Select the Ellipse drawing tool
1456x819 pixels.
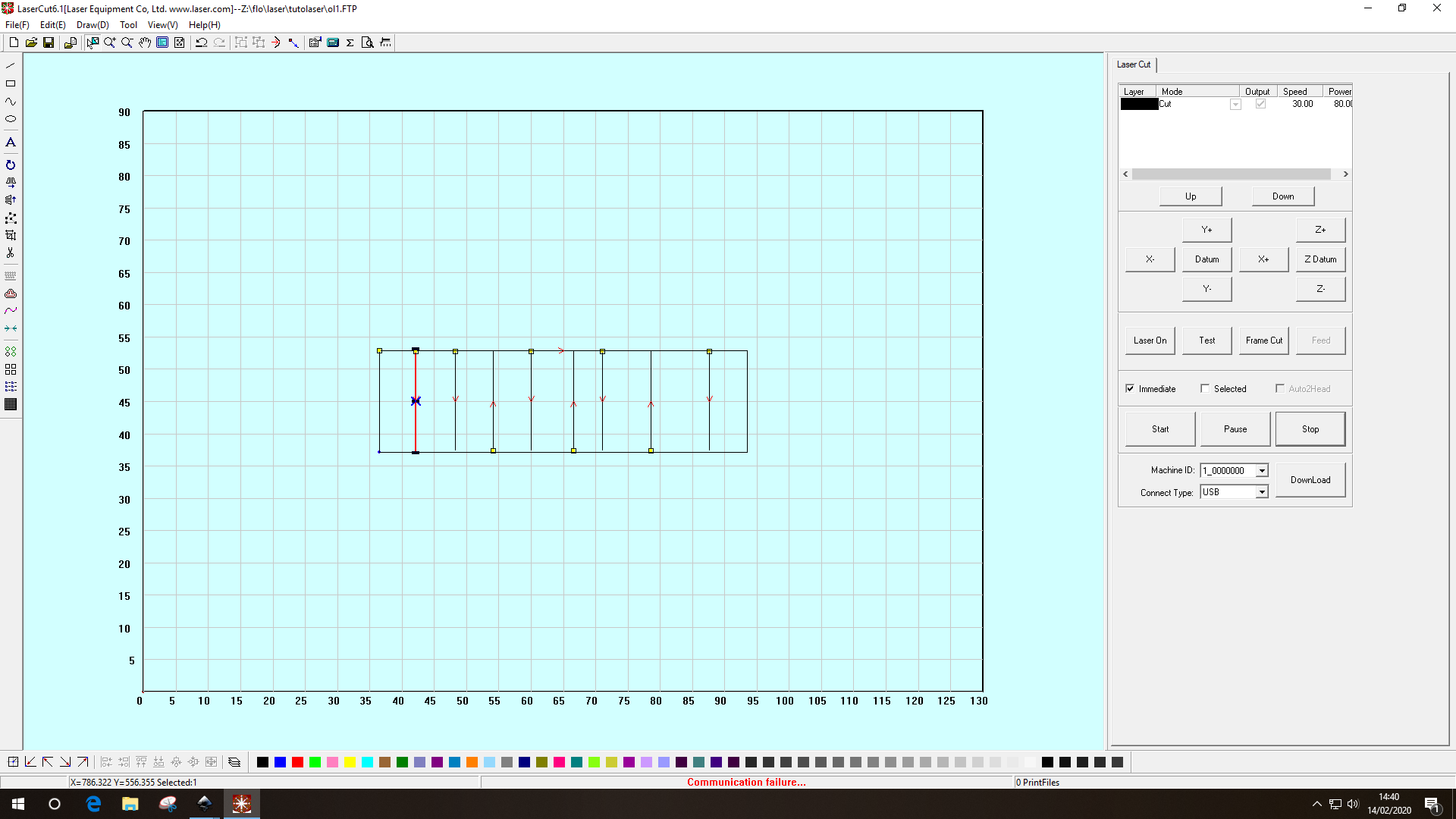tap(11, 119)
